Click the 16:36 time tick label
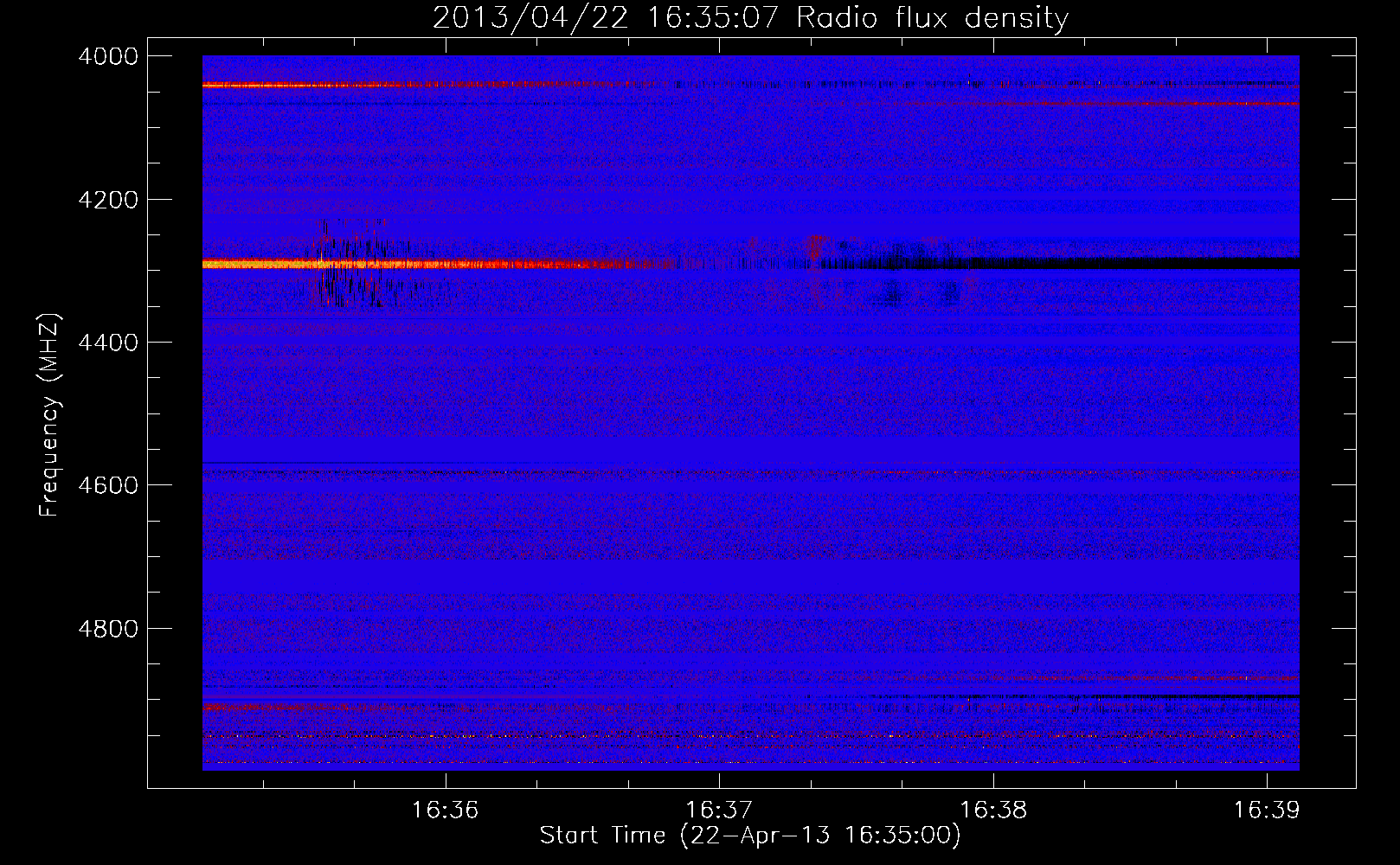1400x865 pixels. [x=445, y=811]
